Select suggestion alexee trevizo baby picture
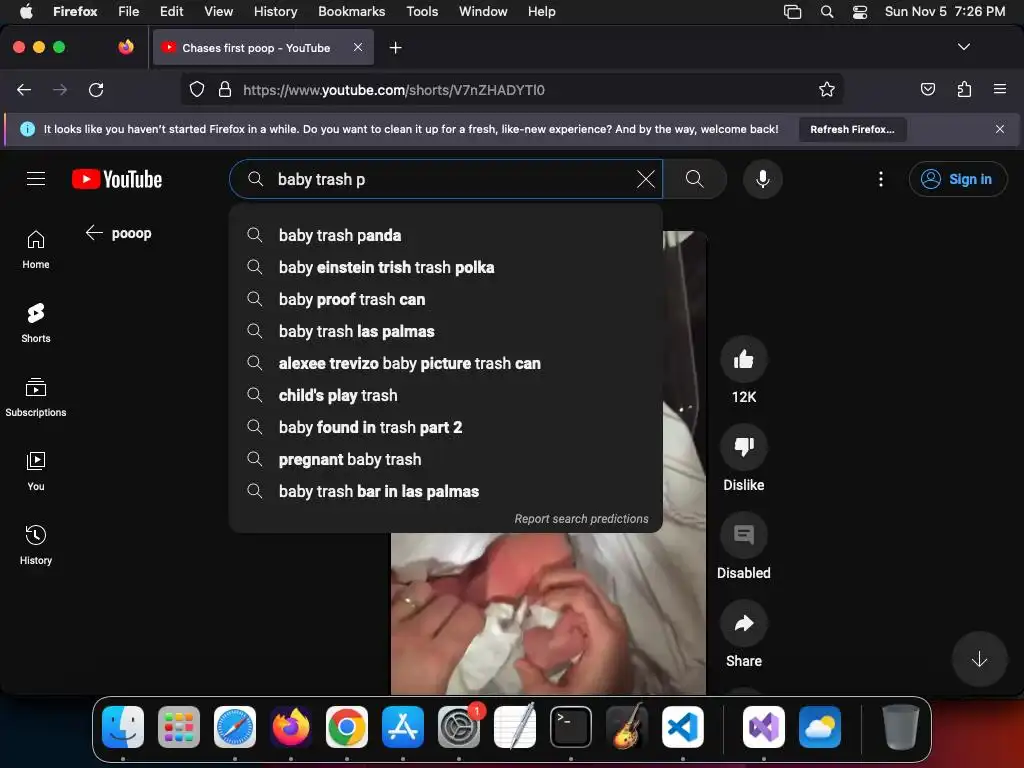Screen dimensions: 1024x768 (446, 363)
